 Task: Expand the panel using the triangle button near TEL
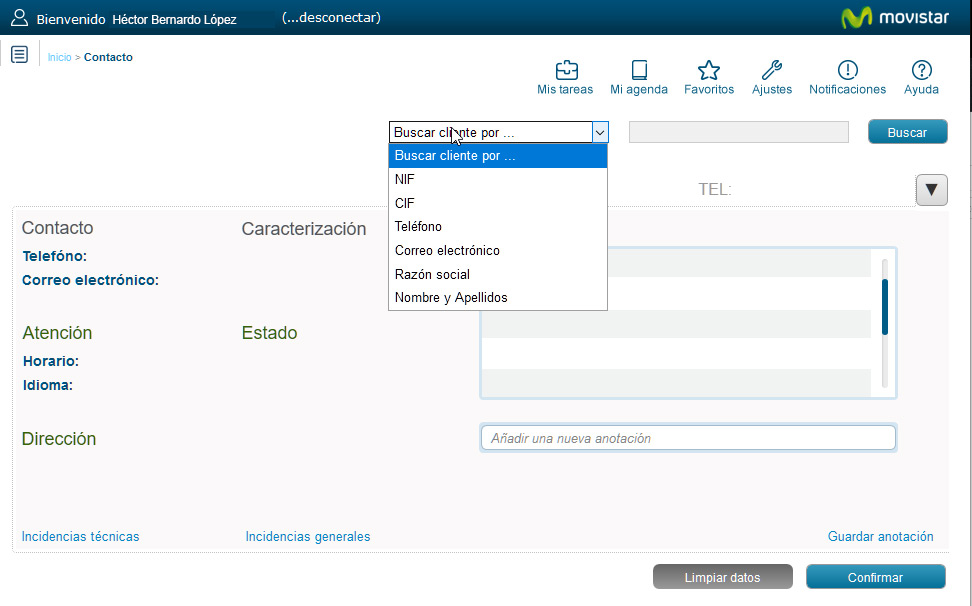tap(931, 189)
